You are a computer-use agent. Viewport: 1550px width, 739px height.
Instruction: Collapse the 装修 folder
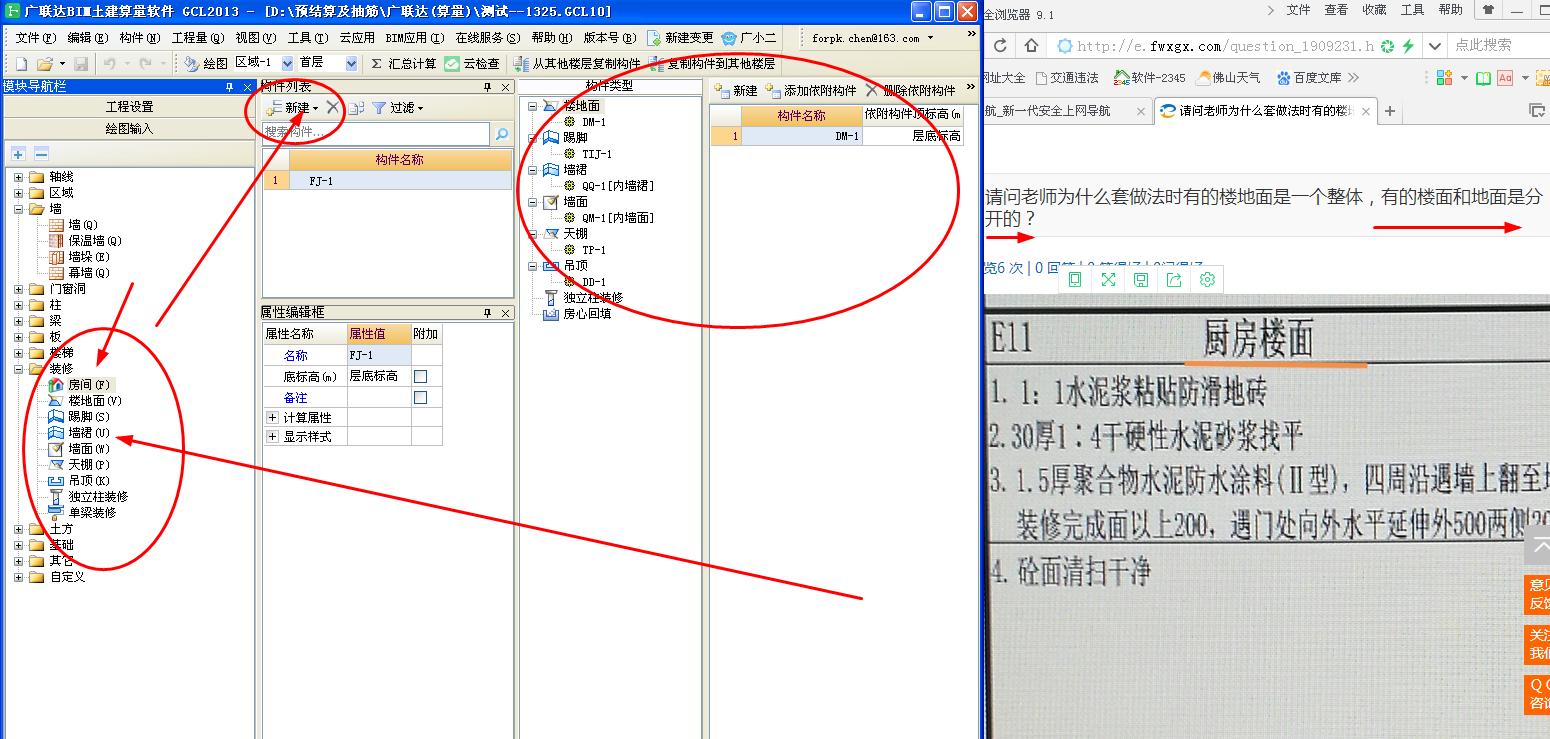tap(19, 369)
